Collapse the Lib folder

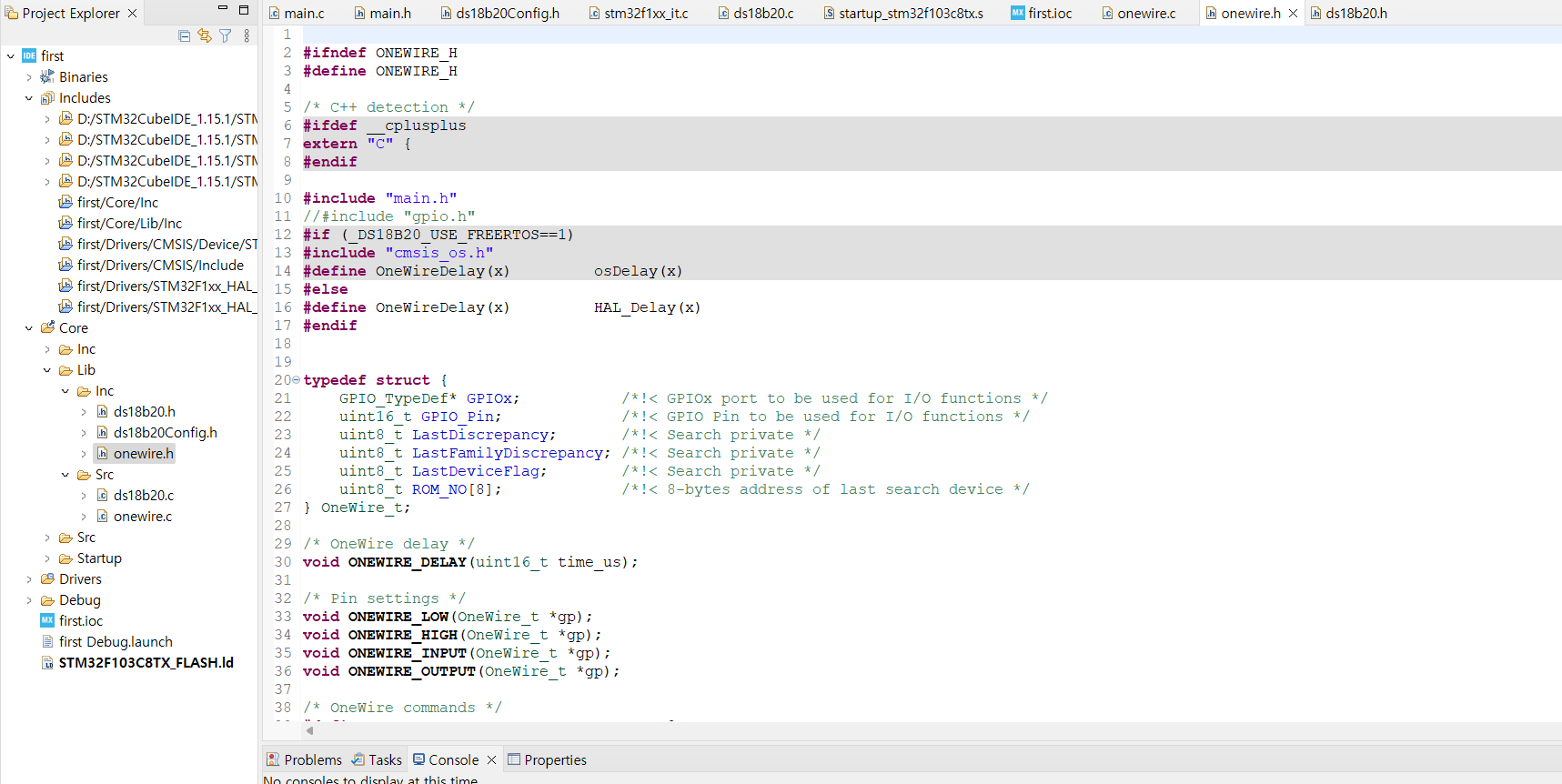(47, 370)
